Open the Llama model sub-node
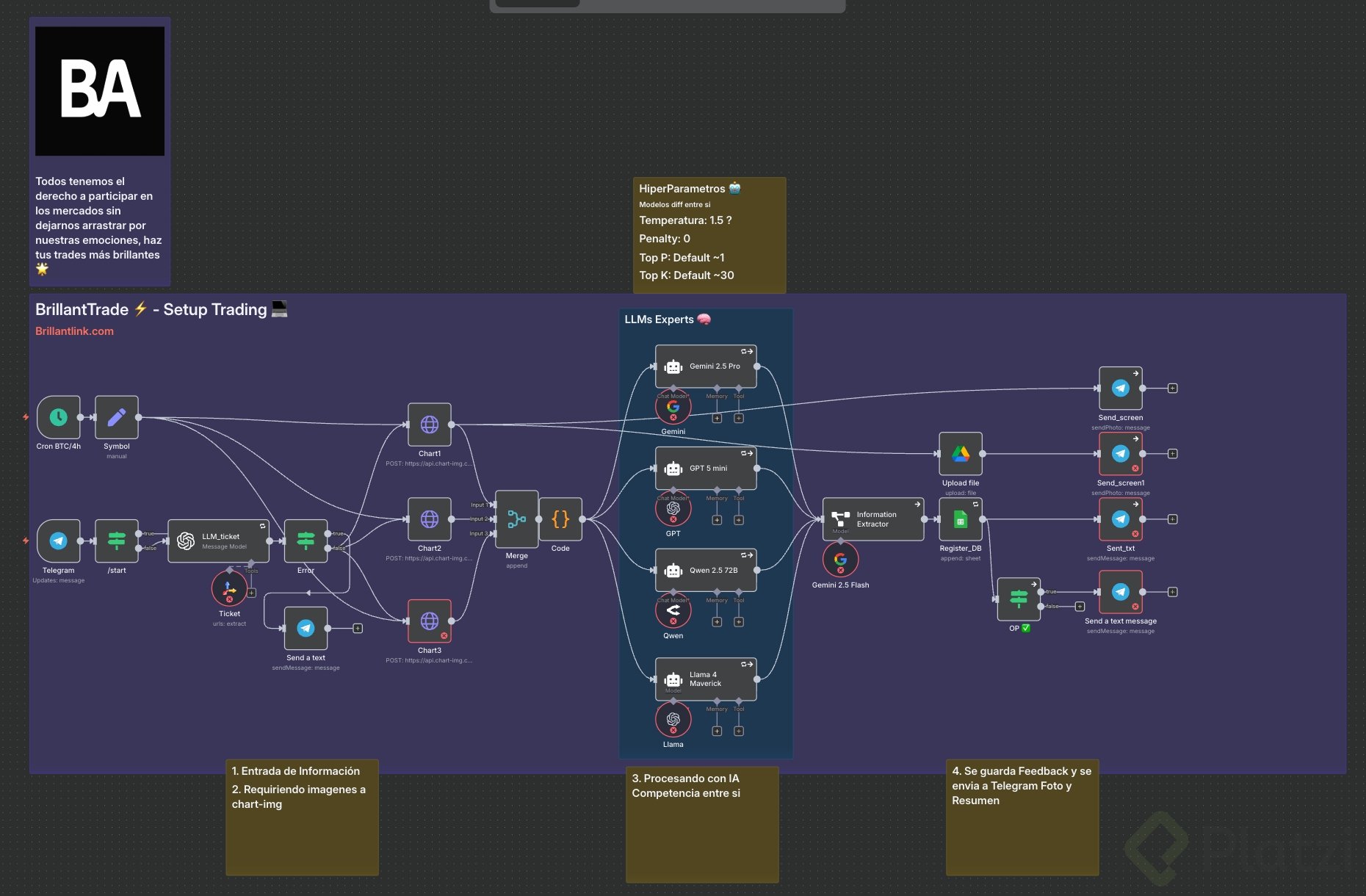Image resolution: width=1366 pixels, height=896 pixels. (x=673, y=720)
